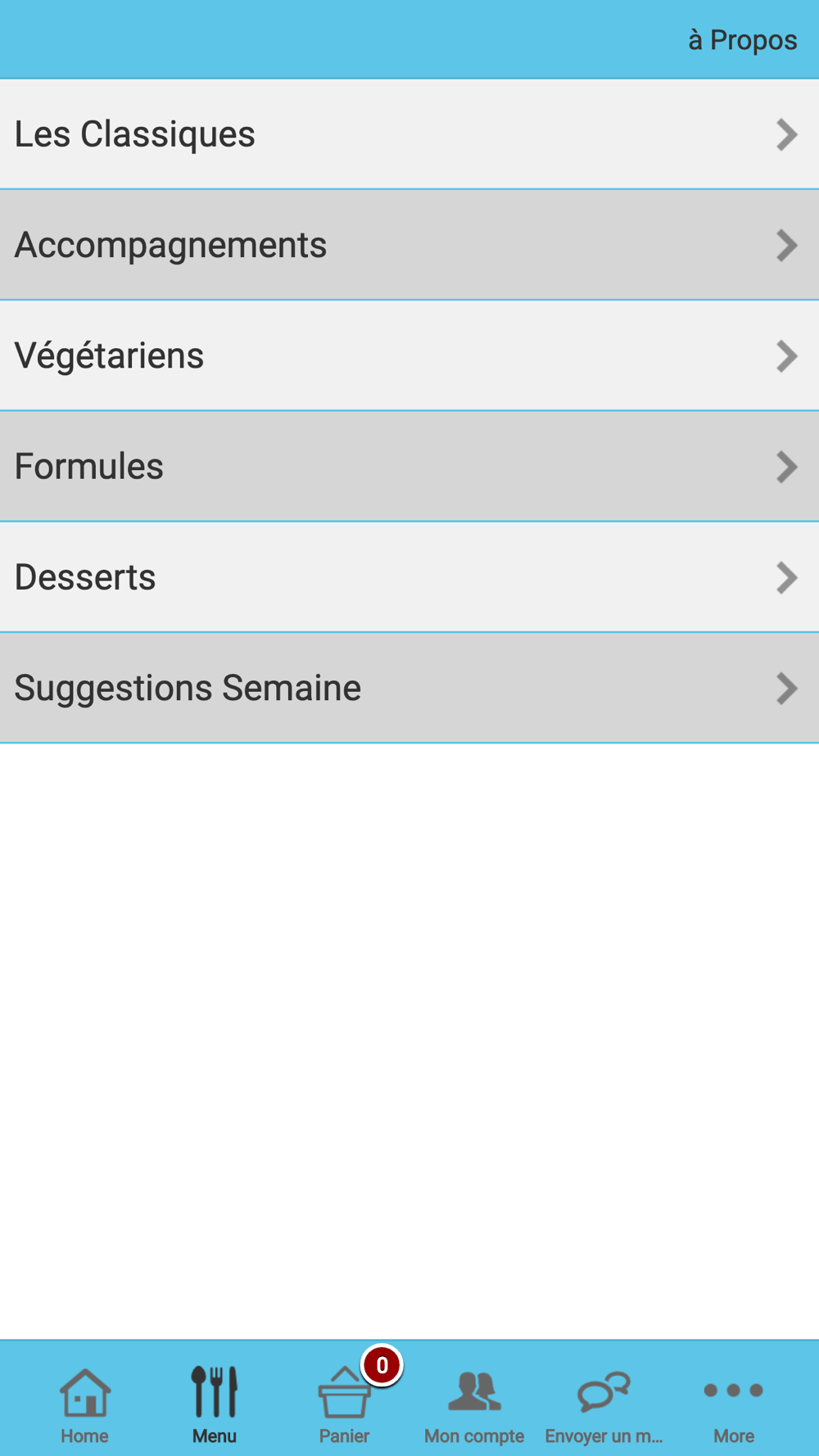The height and width of the screenshot is (1456, 819).
Task: Open Mon compte people icon
Action: pos(474,1391)
